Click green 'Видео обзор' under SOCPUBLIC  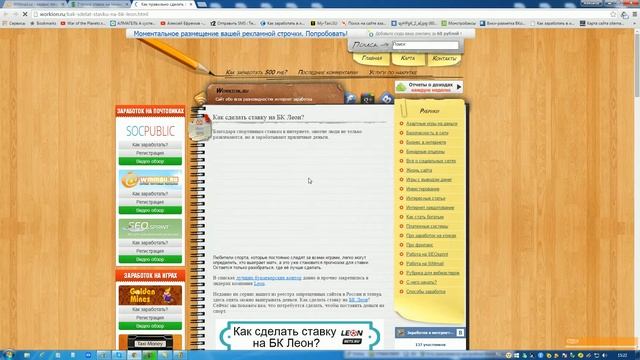tap(150, 161)
